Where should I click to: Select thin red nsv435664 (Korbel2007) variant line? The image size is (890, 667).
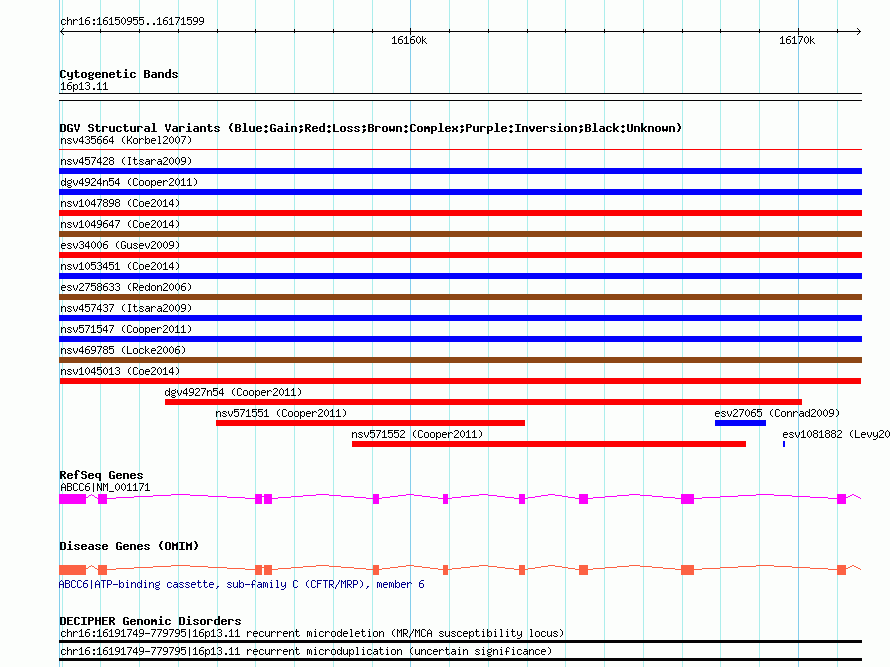460,150
